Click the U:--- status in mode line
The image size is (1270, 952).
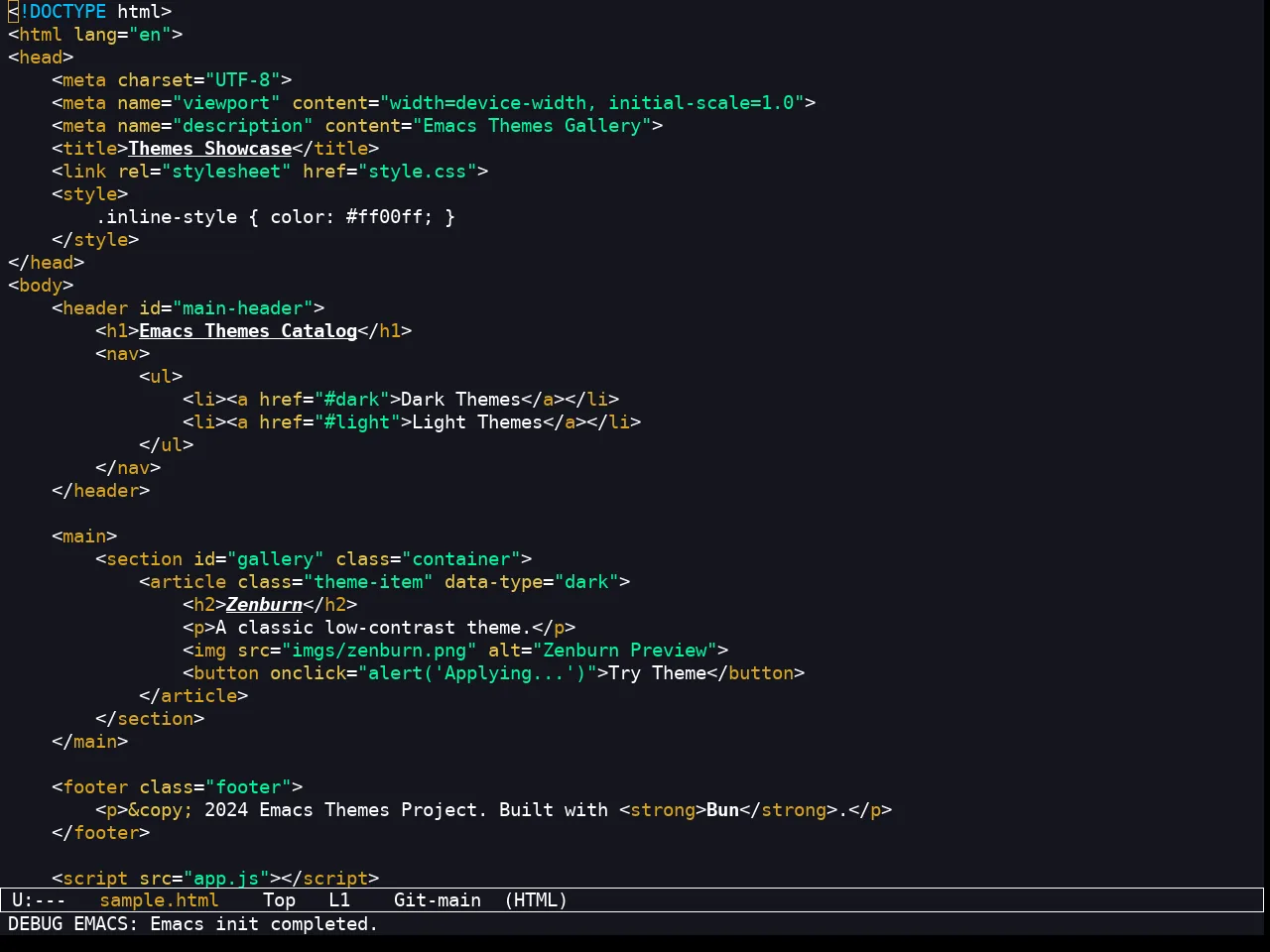(39, 900)
